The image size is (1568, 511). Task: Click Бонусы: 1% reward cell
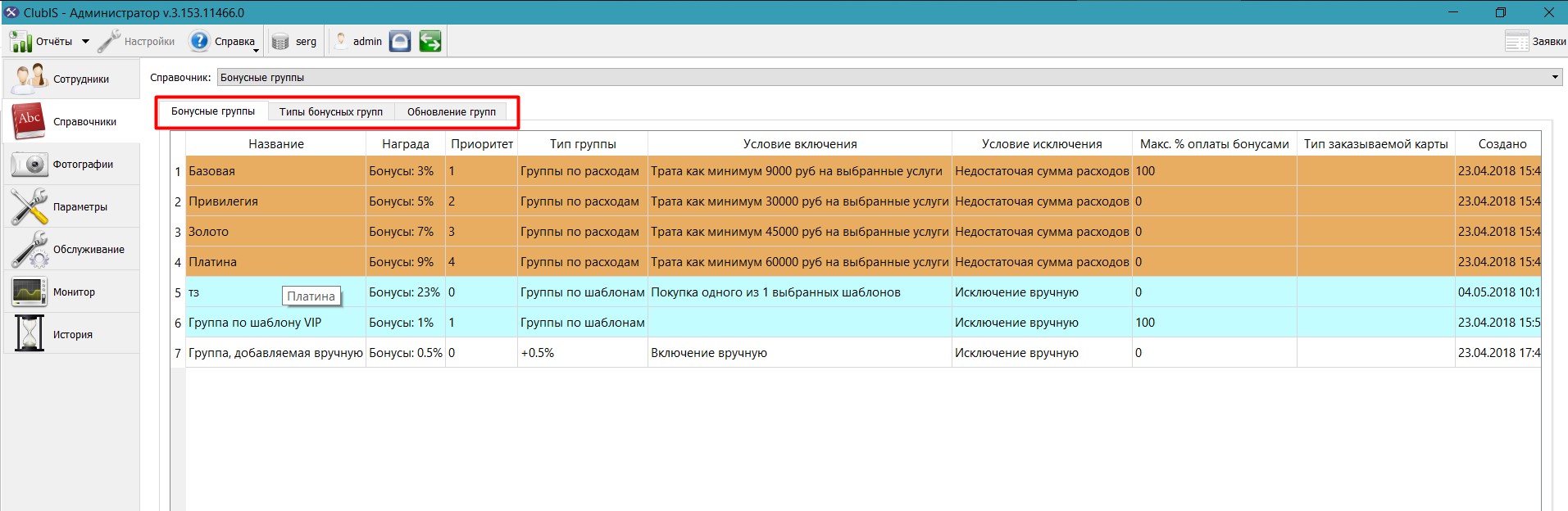pyautogui.click(x=406, y=323)
